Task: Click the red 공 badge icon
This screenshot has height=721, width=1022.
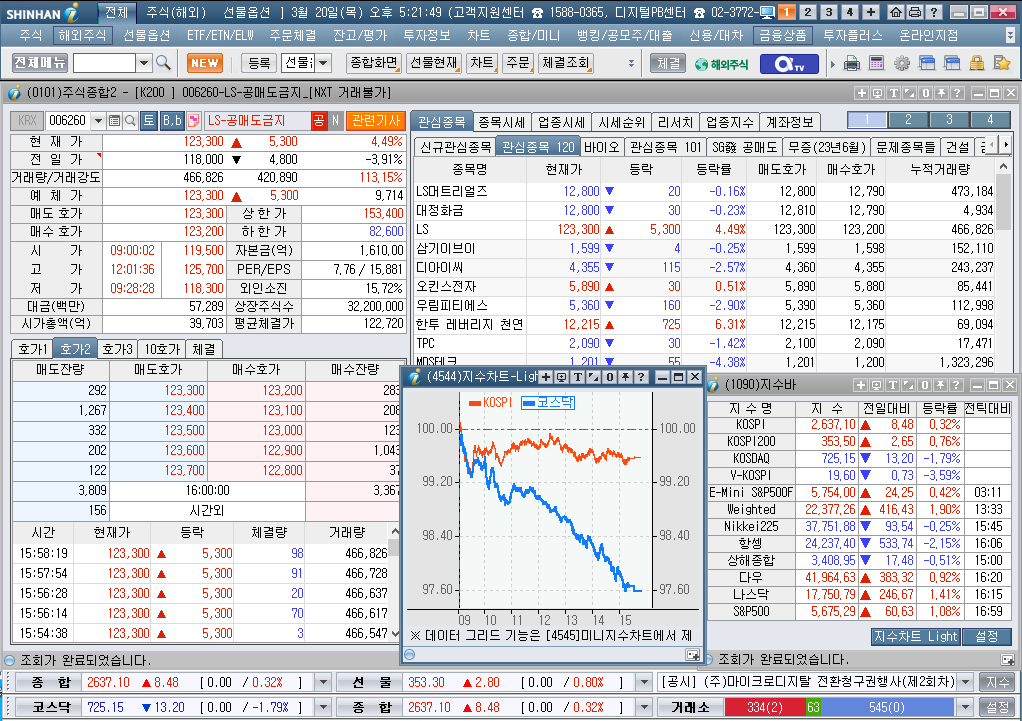Action: (318, 121)
